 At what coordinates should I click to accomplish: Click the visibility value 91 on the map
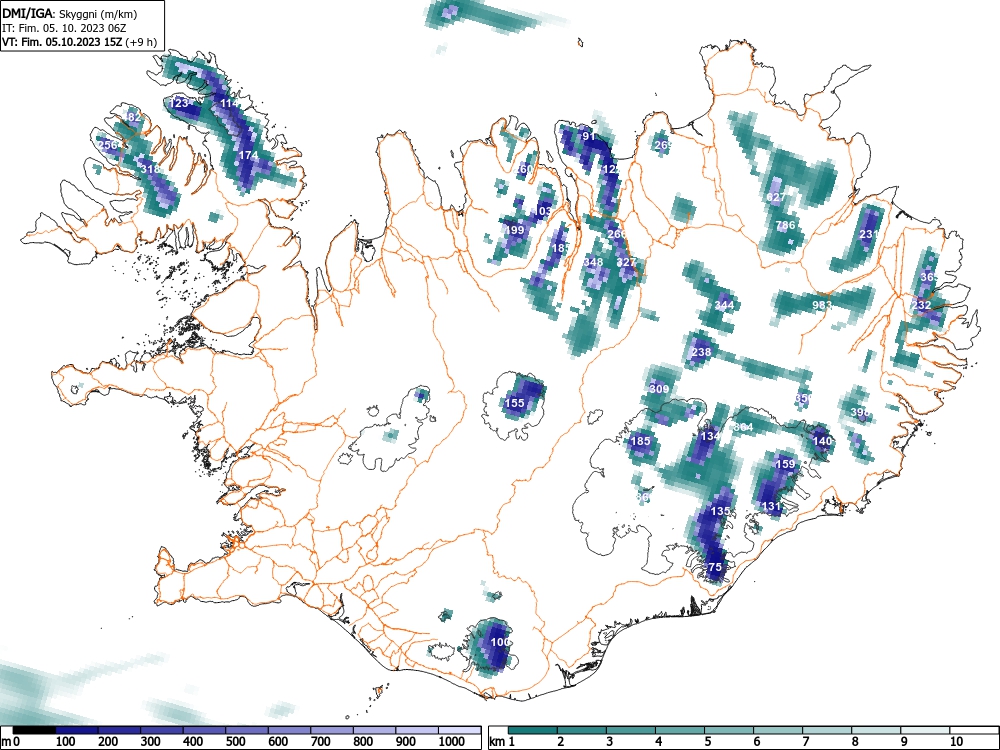coord(589,136)
